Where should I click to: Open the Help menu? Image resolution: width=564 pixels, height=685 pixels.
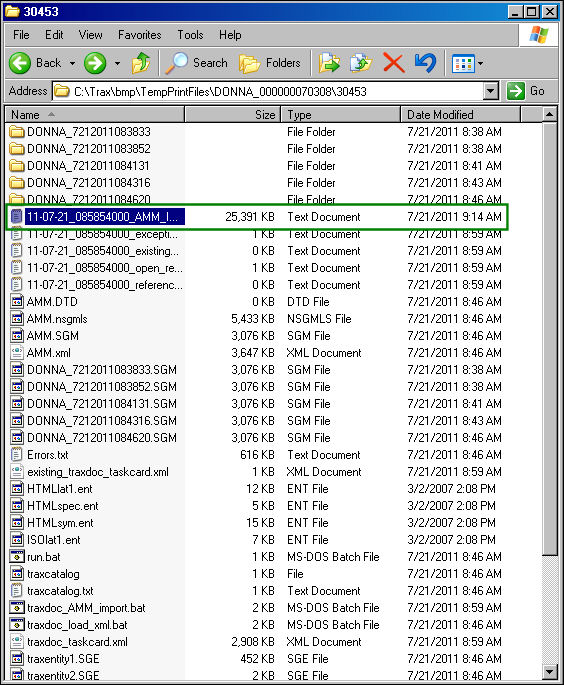tap(230, 35)
